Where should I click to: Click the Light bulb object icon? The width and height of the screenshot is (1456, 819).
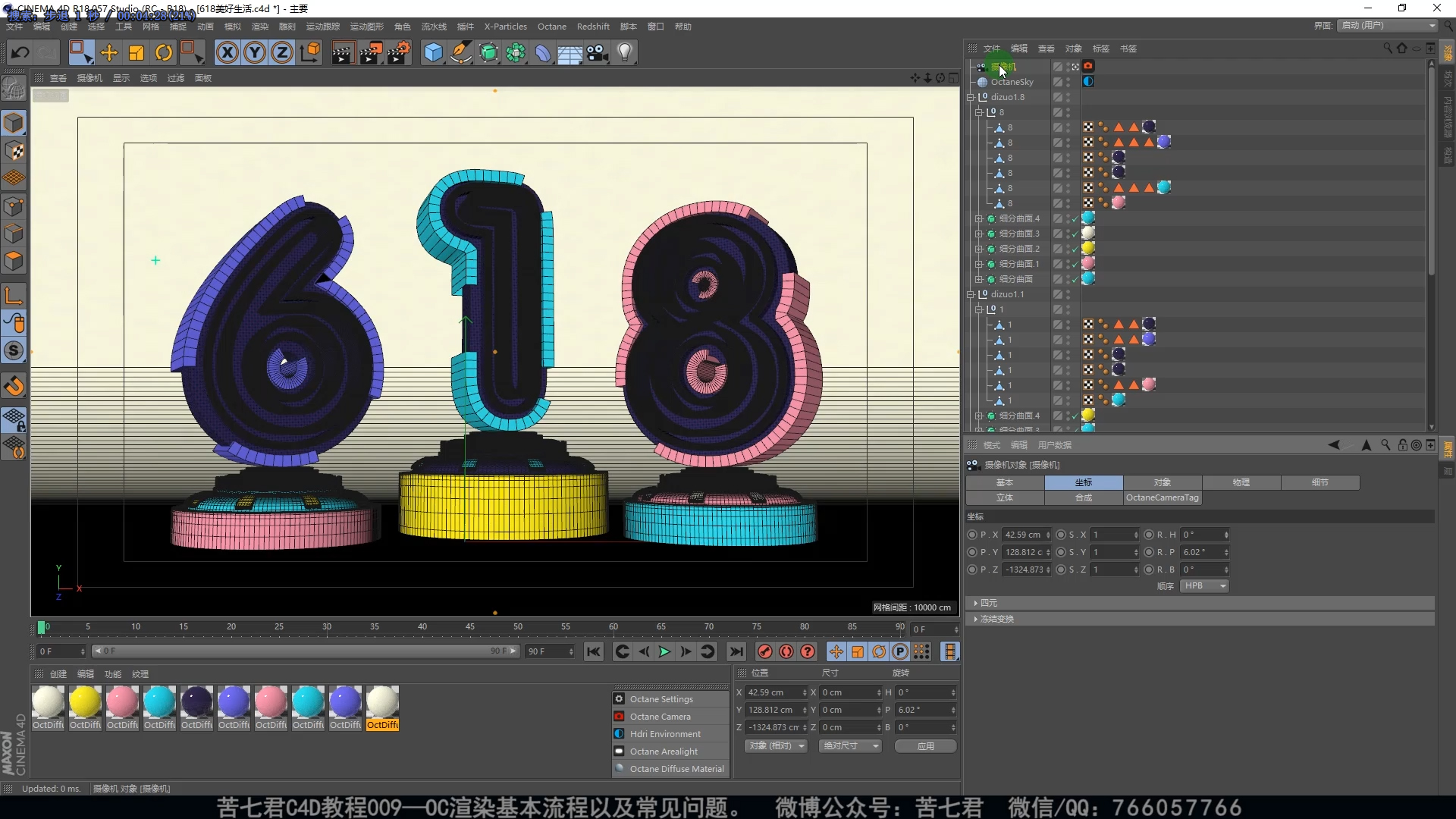coord(625,52)
